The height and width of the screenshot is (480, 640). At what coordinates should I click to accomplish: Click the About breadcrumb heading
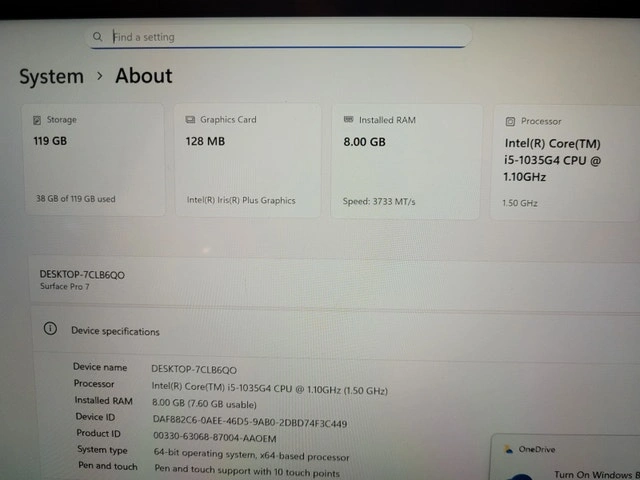143,76
